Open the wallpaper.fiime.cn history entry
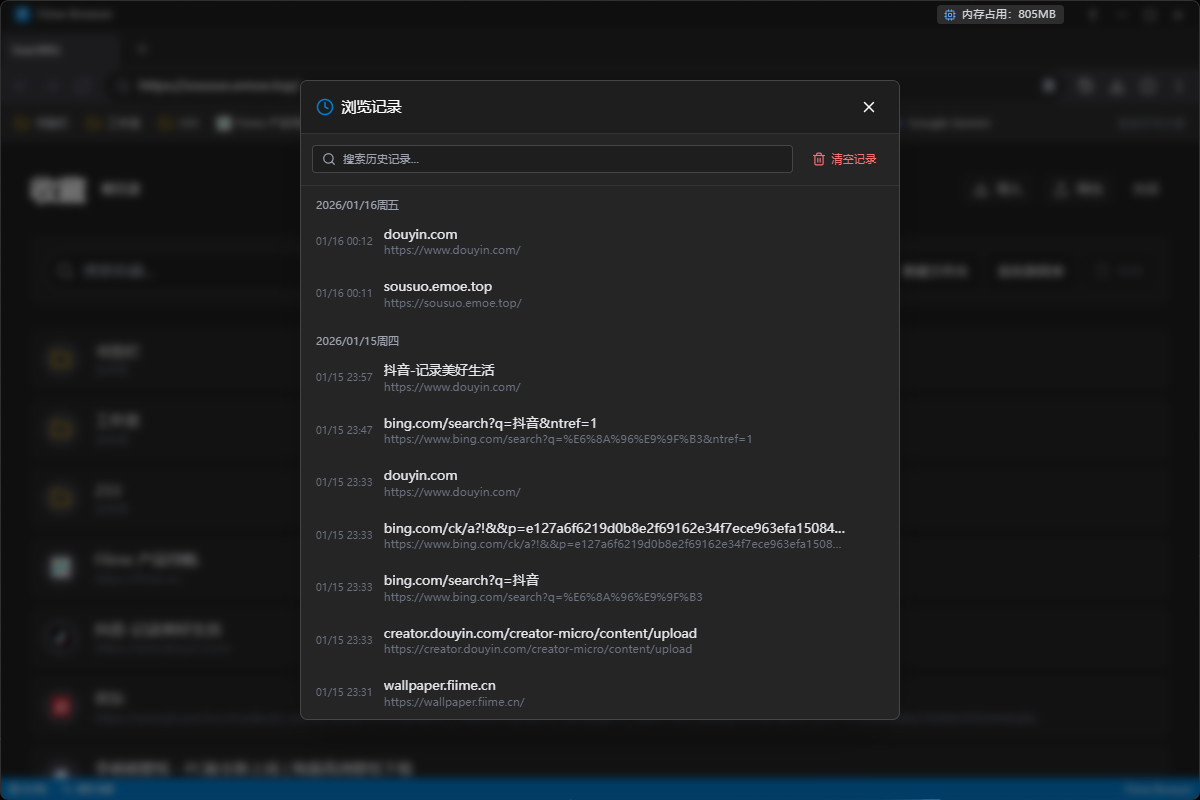Image resolution: width=1200 pixels, height=800 pixels. [x=600, y=692]
